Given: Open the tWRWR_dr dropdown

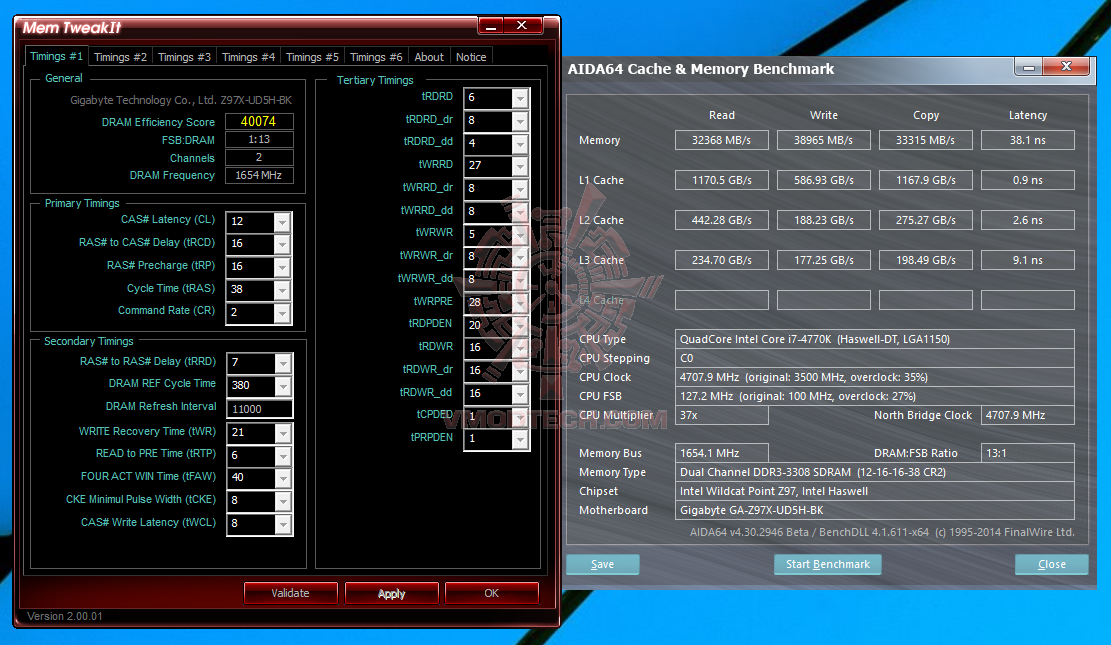Looking at the screenshot, I should (x=520, y=257).
